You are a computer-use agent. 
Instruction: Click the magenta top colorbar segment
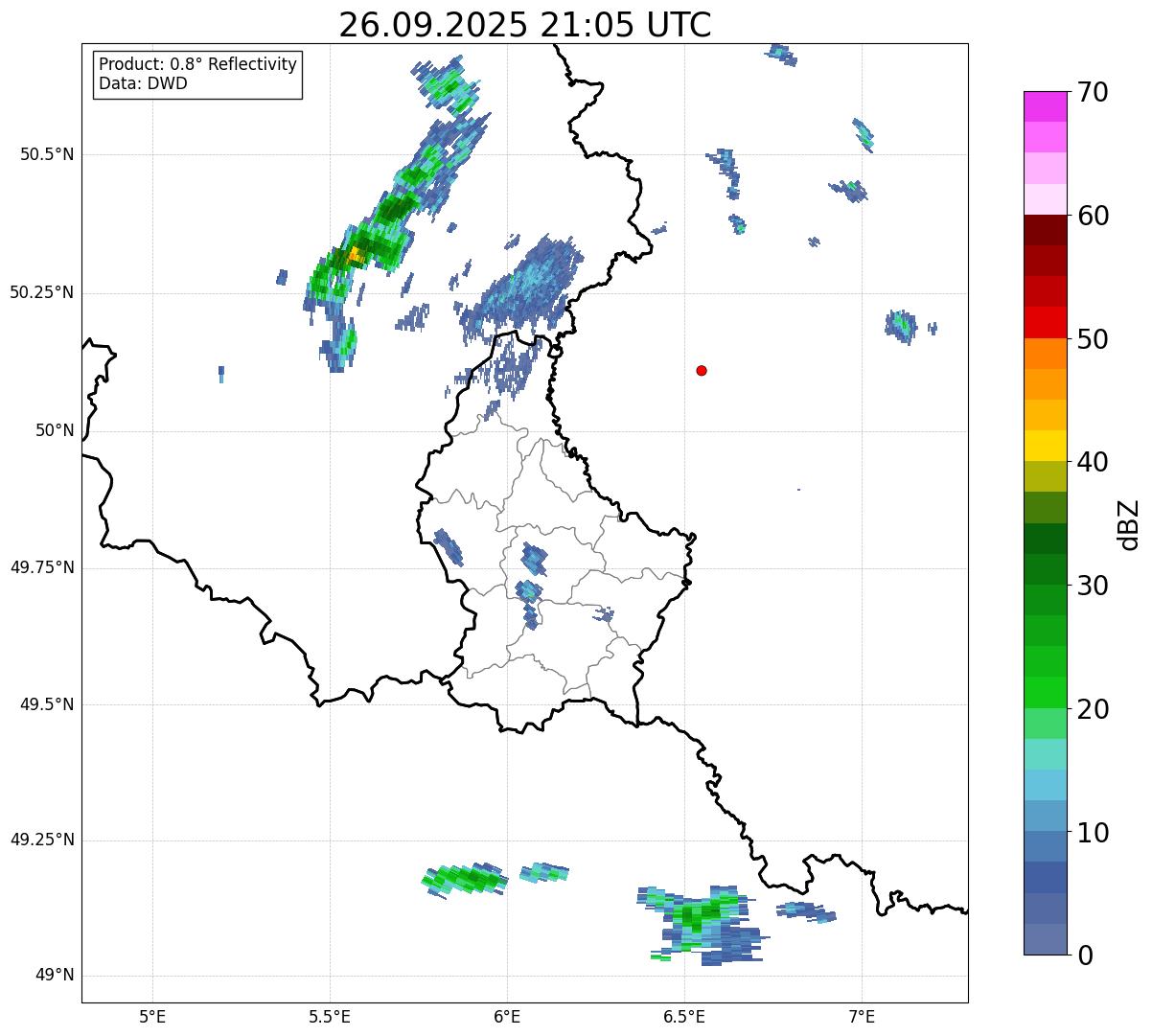[1046, 106]
